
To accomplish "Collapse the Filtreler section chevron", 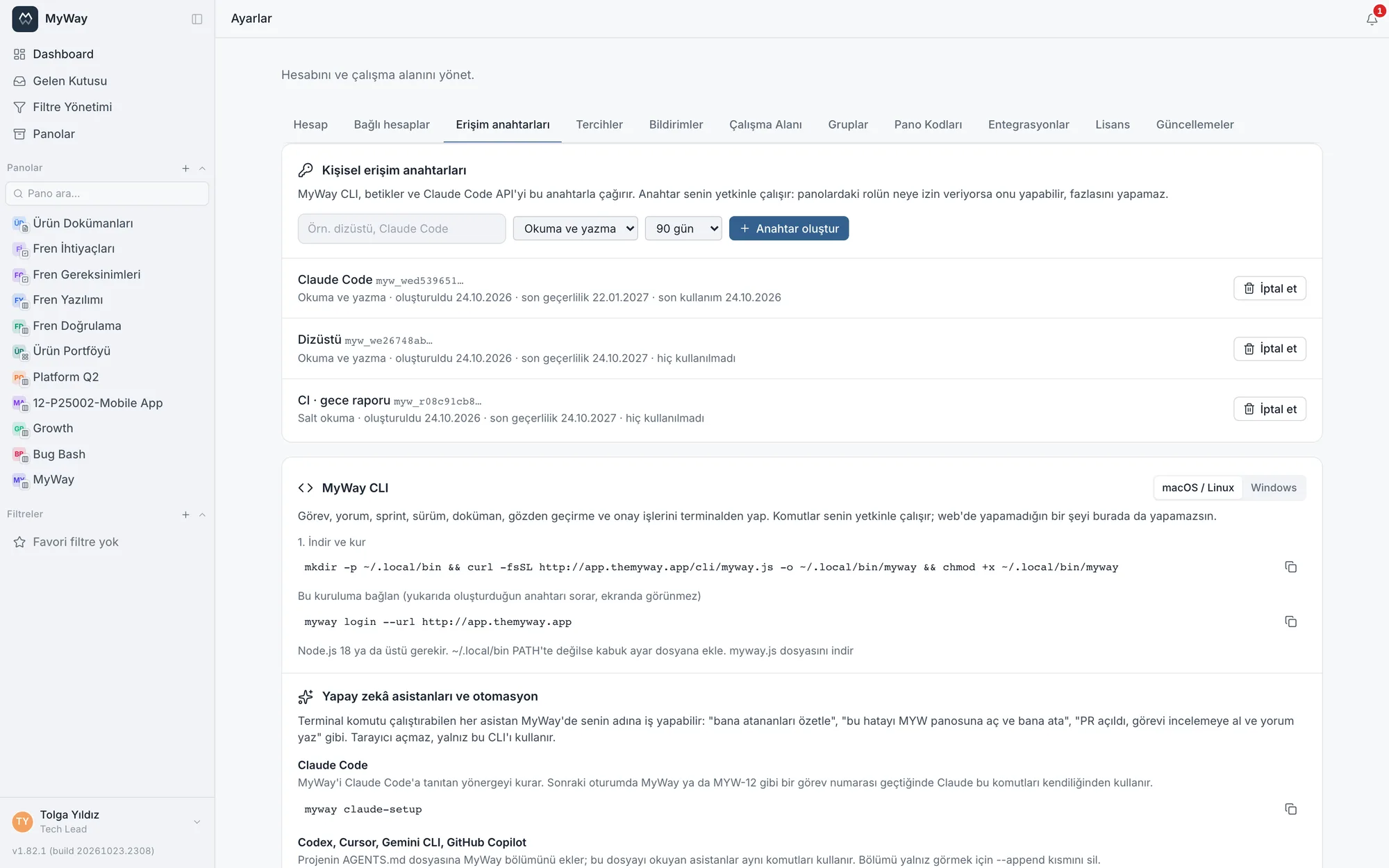I will click(x=202, y=515).
